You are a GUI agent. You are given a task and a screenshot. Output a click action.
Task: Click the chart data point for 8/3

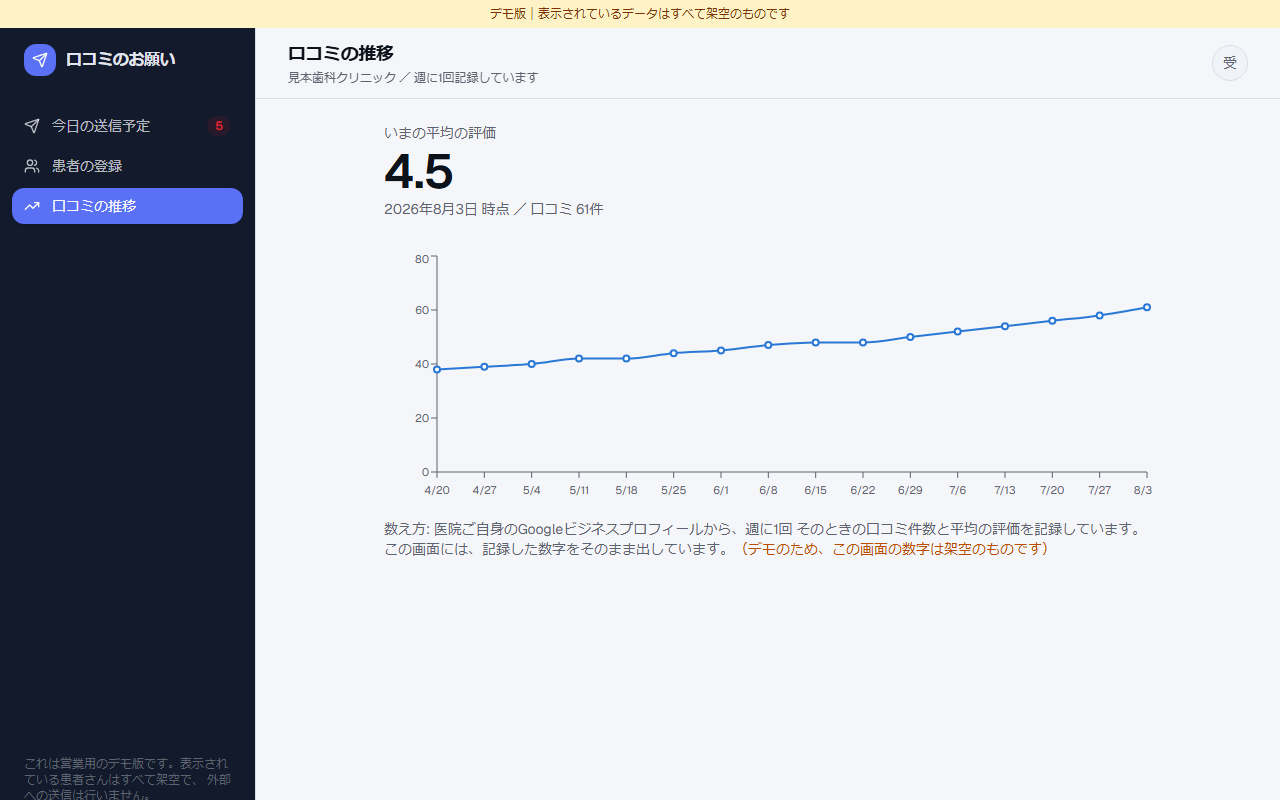point(1147,307)
